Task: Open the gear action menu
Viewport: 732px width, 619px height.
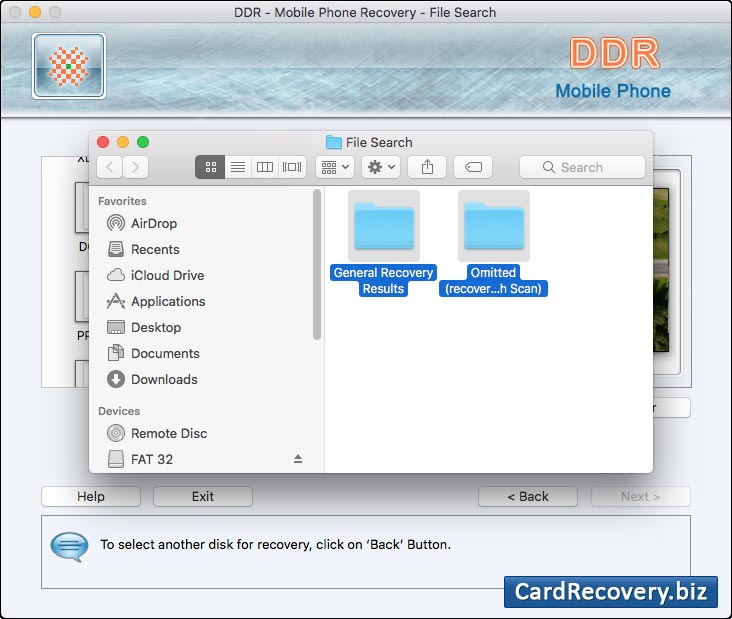Action: click(381, 167)
